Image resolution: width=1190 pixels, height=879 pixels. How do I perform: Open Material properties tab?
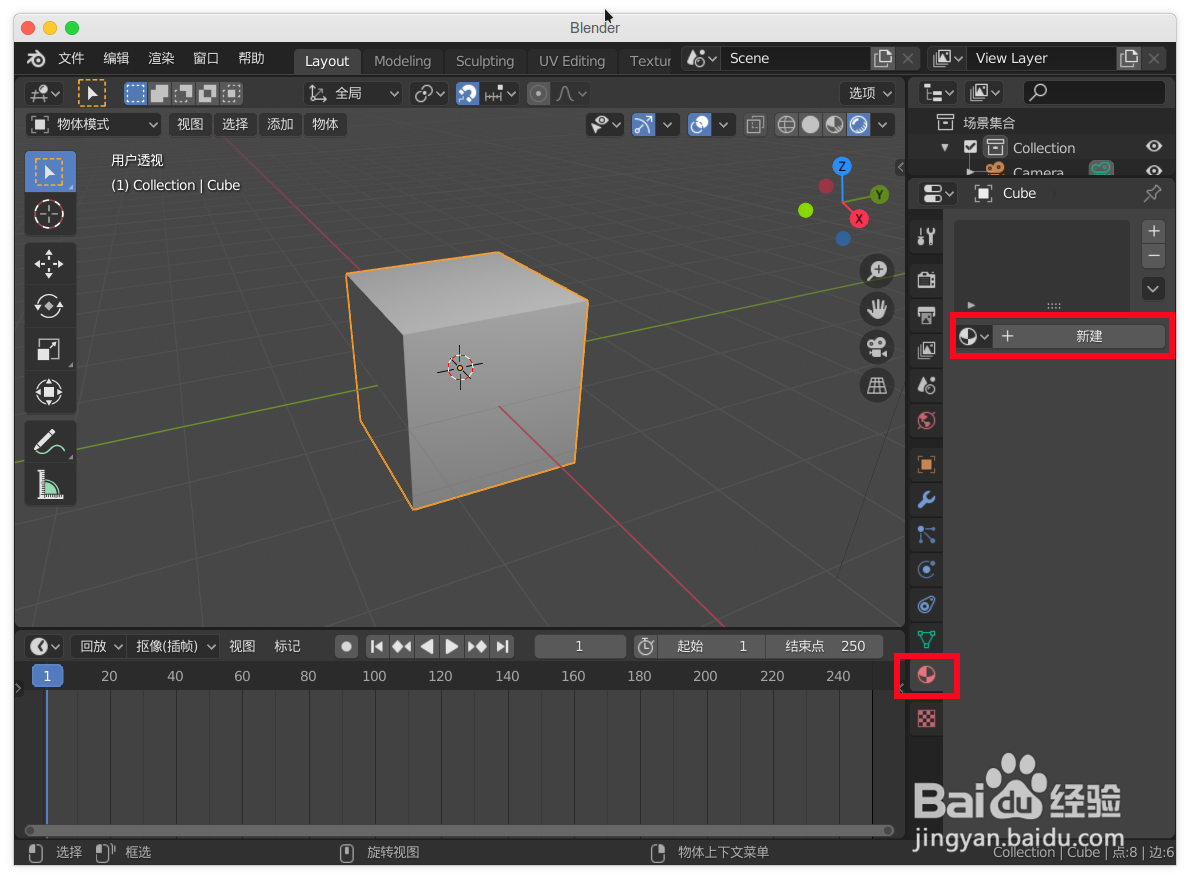click(x=927, y=675)
